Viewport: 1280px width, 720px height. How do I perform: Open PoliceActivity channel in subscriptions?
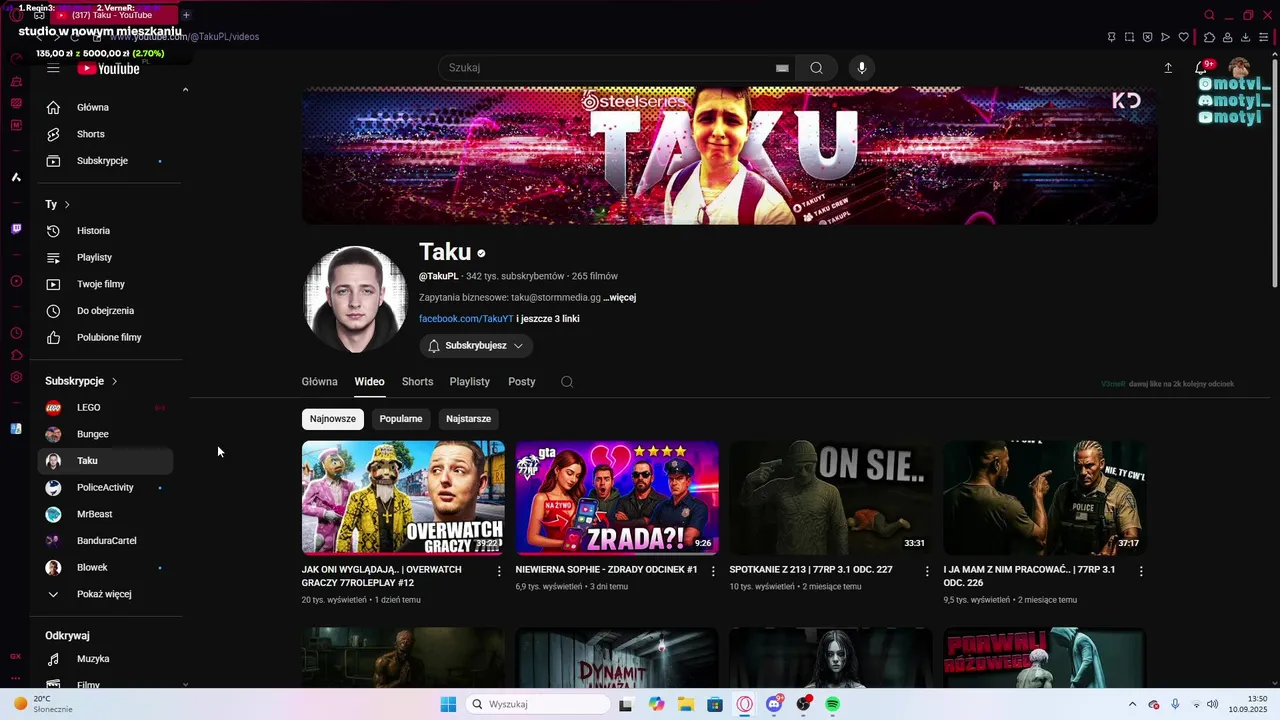[105, 488]
